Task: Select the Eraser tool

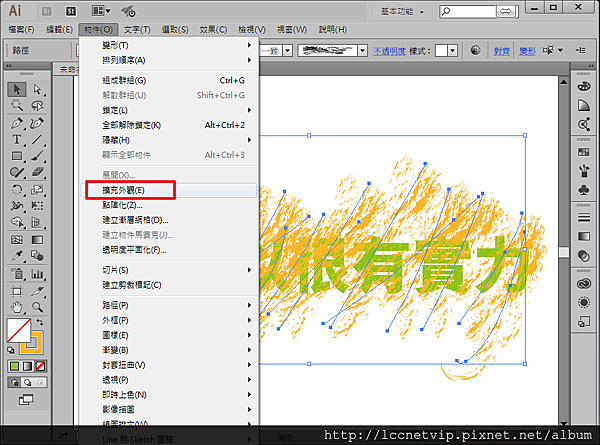Action: pyautogui.click(x=37, y=172)
